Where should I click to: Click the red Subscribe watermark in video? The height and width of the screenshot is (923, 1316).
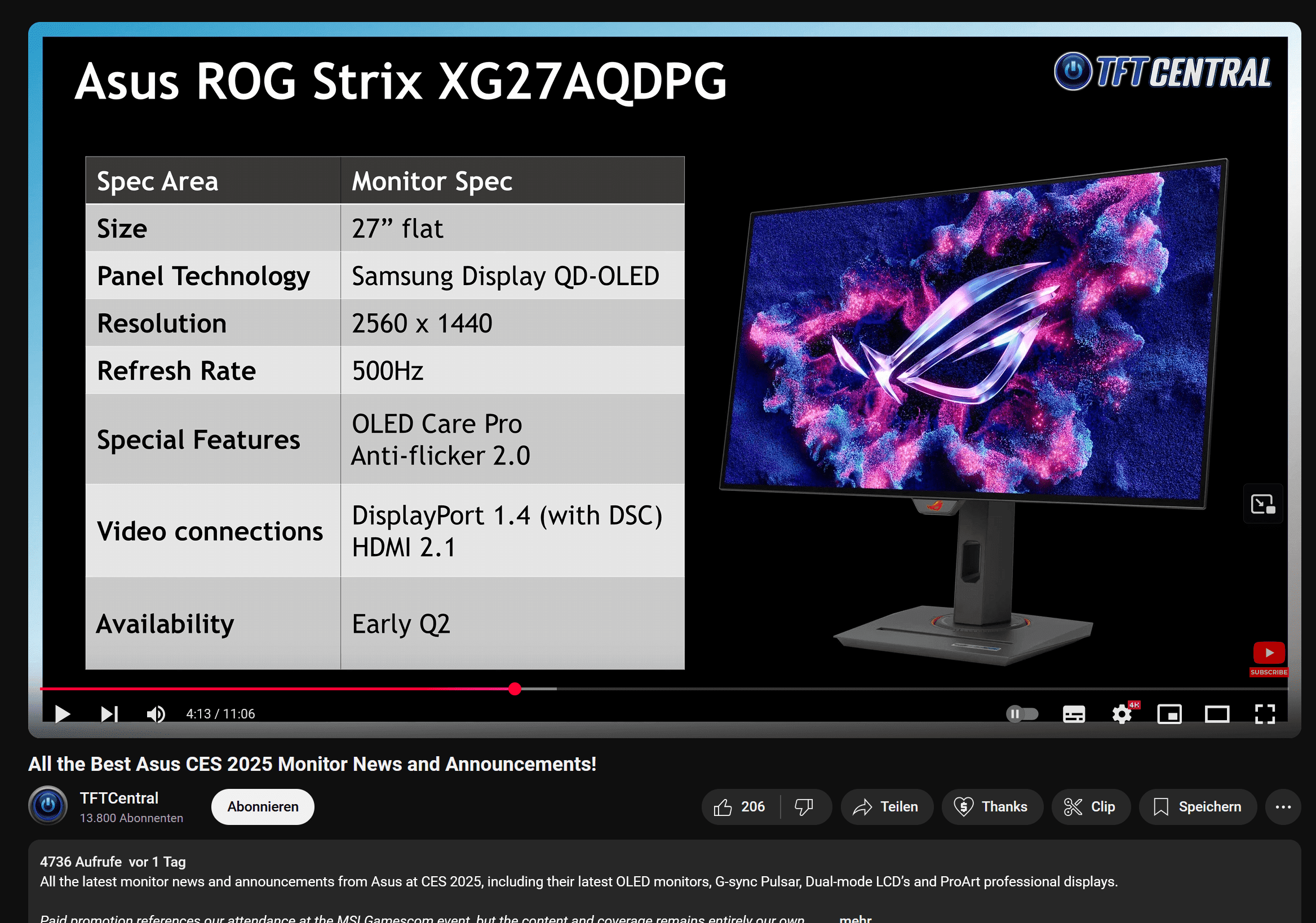1269,659
